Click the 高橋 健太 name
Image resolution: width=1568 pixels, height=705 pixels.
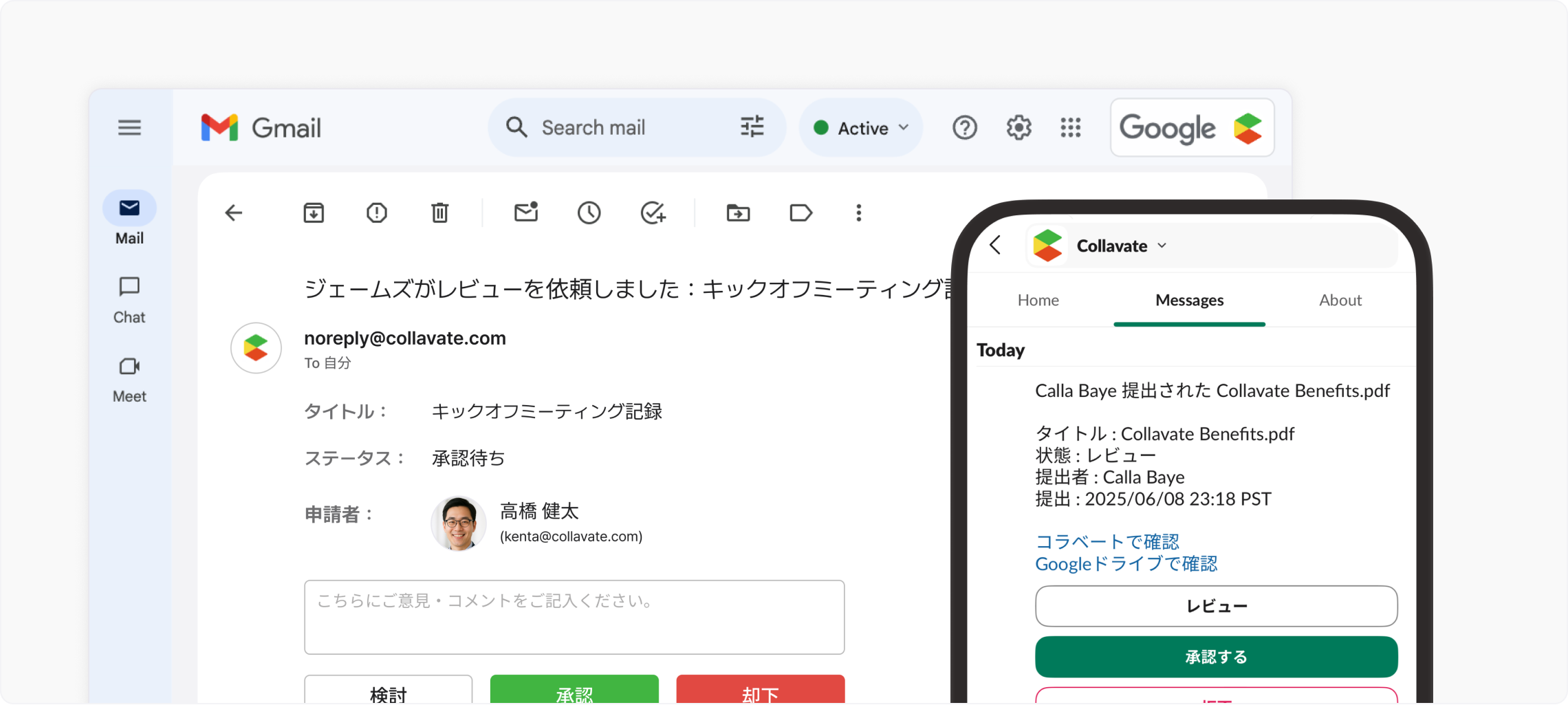540,512
